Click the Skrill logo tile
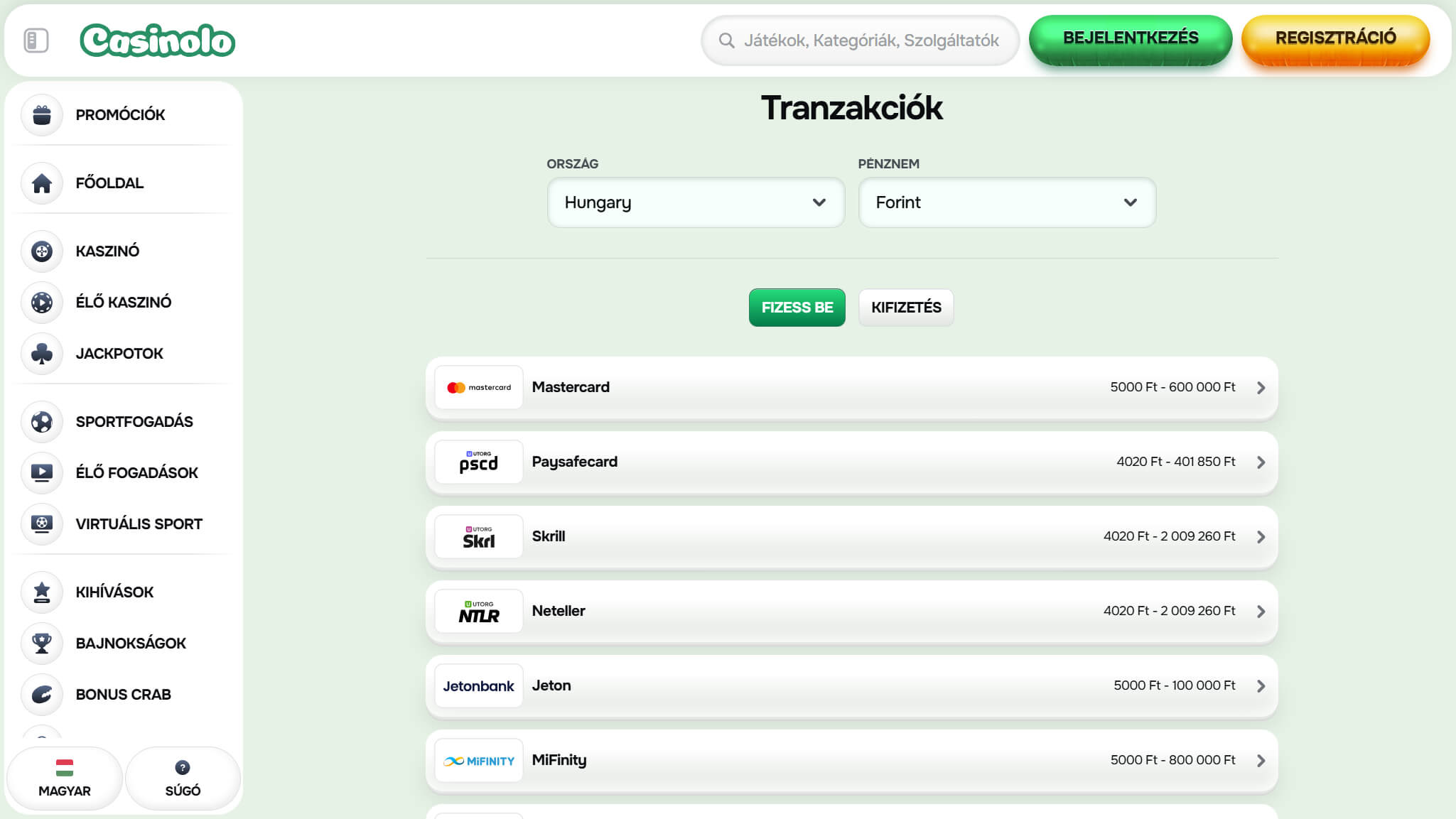Viewport: 1456px width, 819px height. tap(479, 536)
